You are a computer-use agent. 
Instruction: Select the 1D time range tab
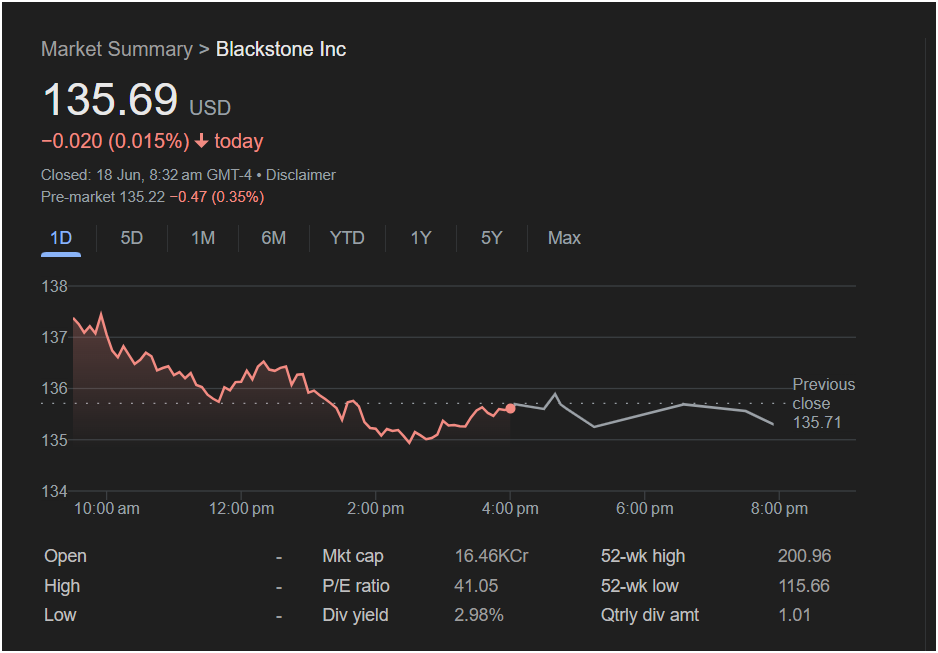pos(61,238)
